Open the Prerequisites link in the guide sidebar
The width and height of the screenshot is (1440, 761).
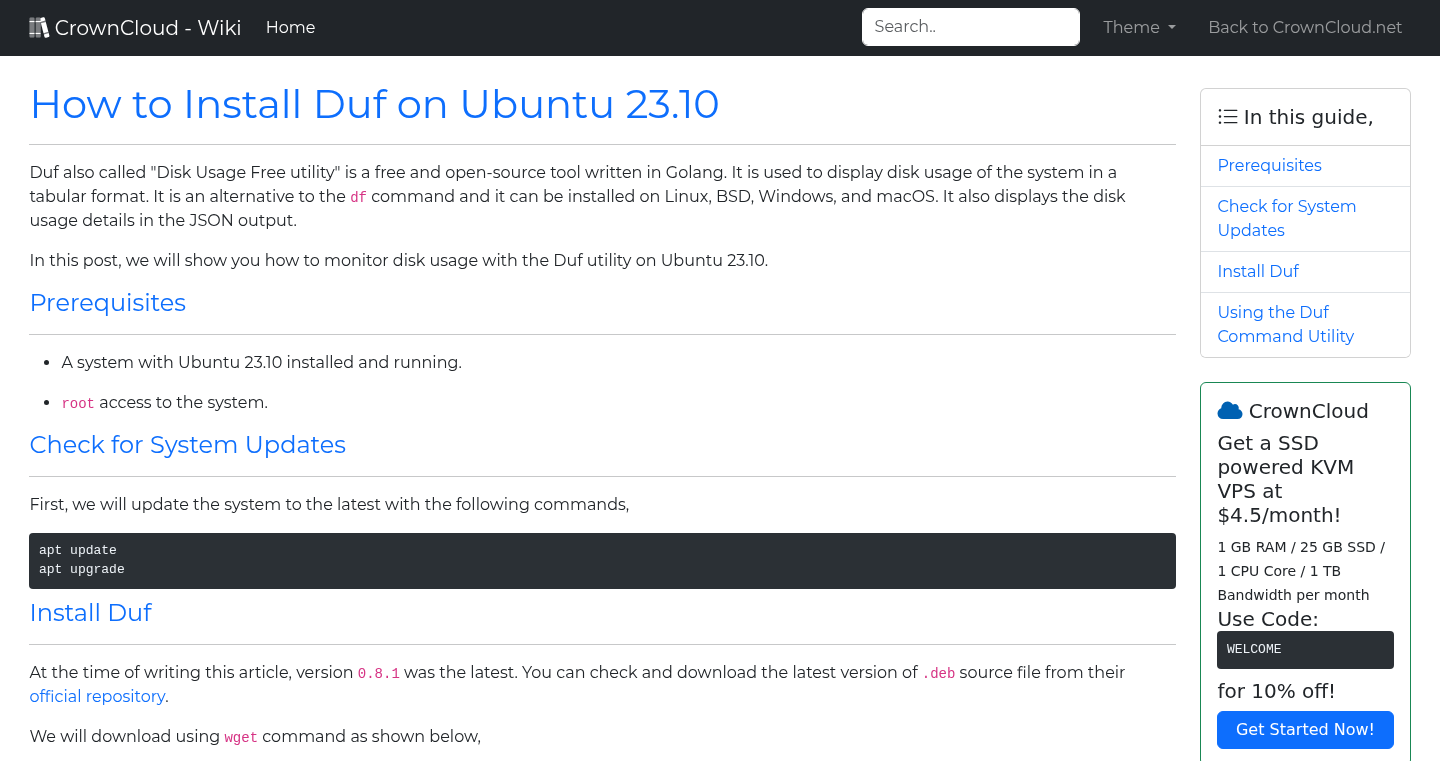click(x=1269, y=165)
